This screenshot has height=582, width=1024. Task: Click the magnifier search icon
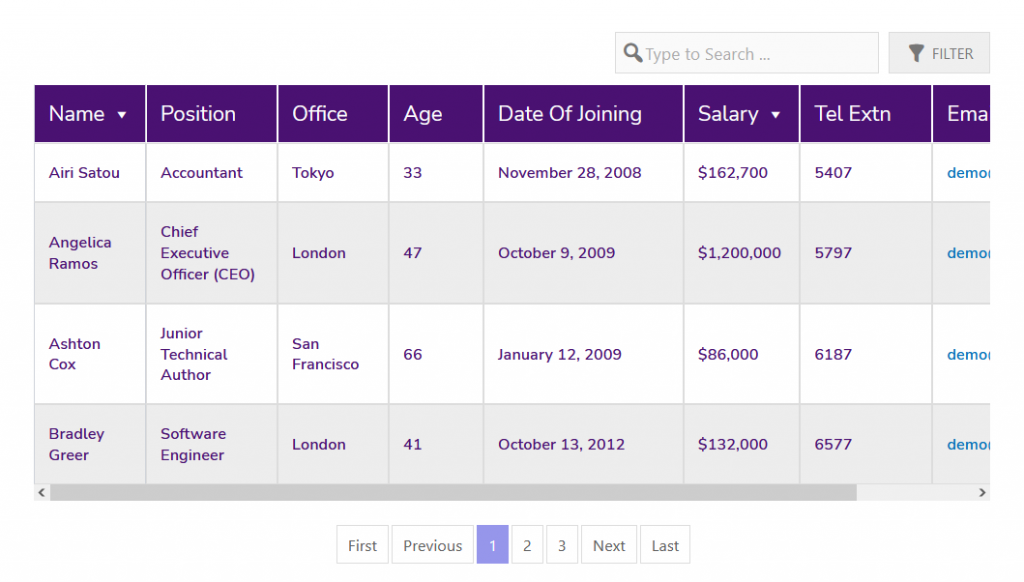pos(633,53)
